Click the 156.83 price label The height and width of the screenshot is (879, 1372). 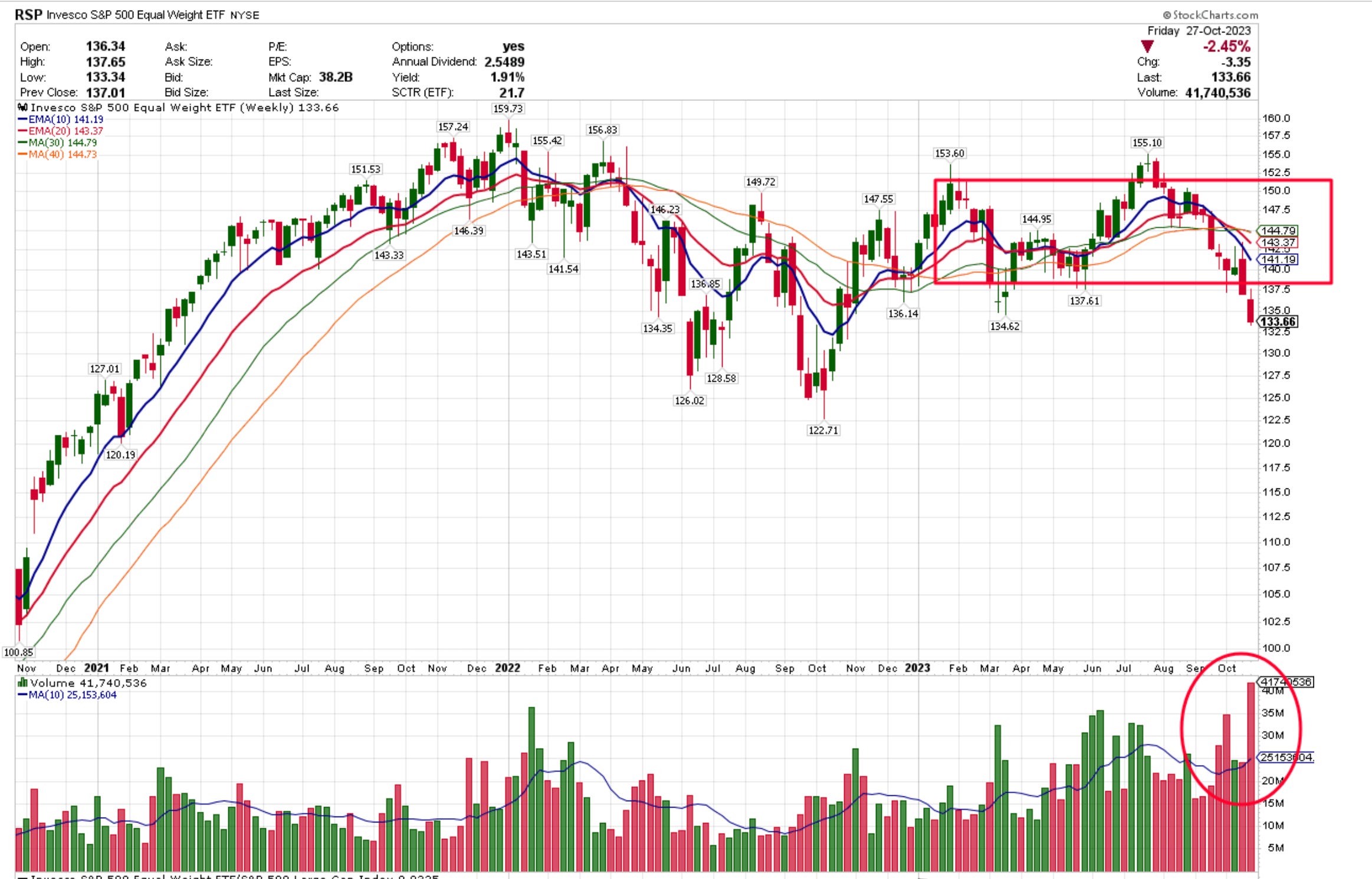[602, 130]
